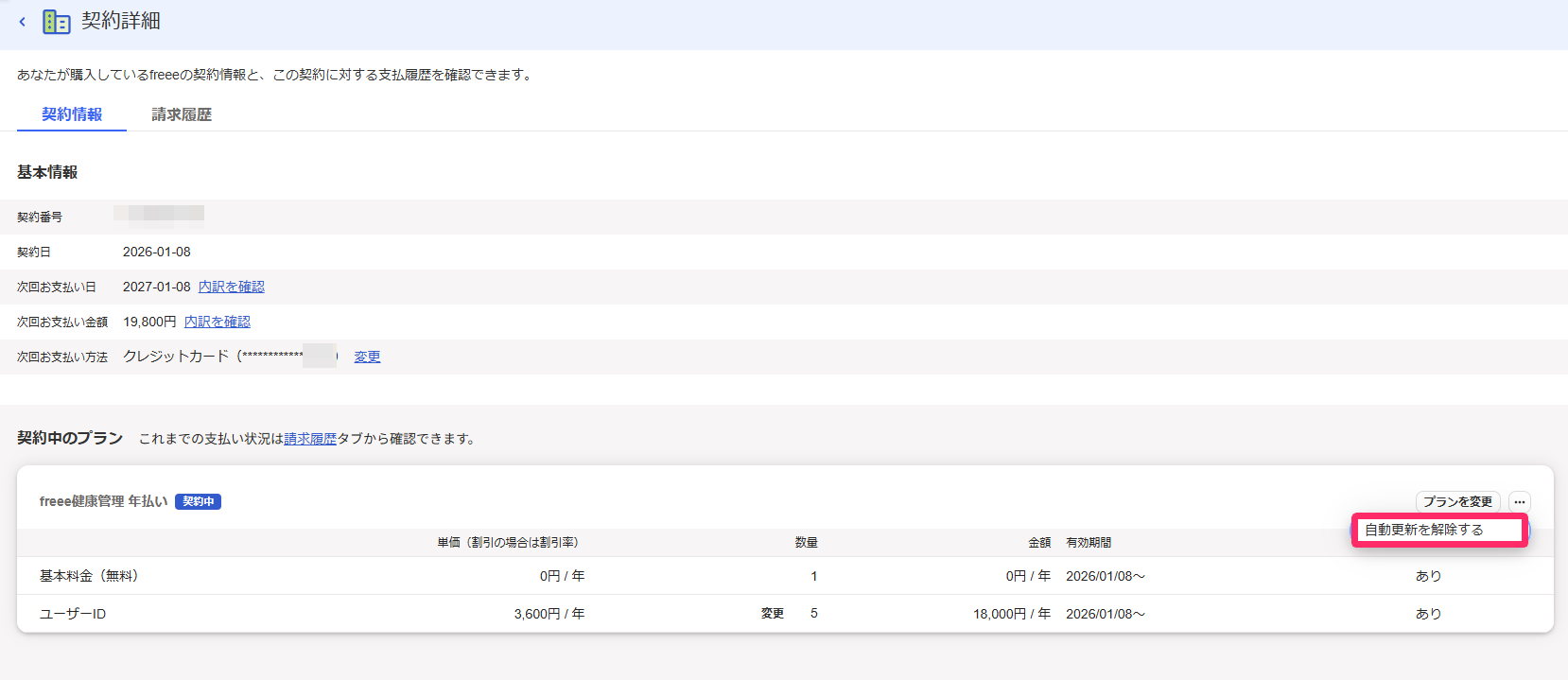Click the 0円 / 年 unit price
The width and height of the screenshot is (1568, 680).
tap(562, 576)
